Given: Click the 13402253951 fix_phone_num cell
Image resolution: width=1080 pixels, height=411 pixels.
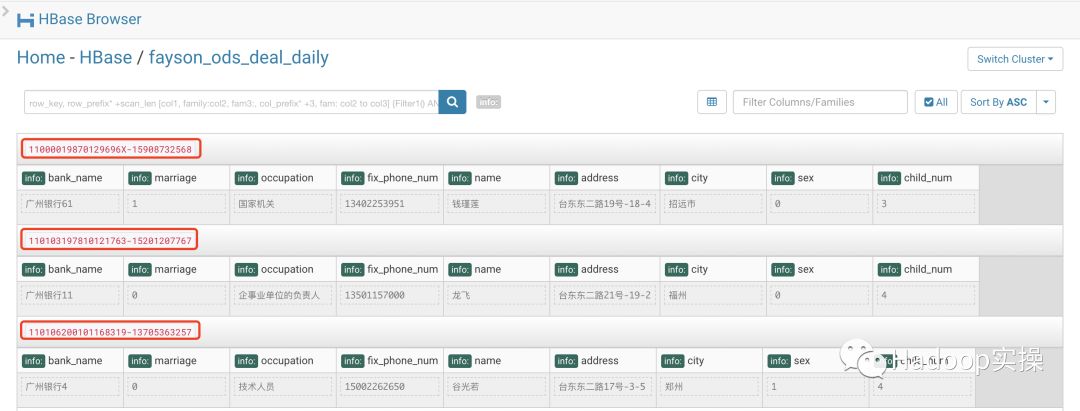Looking at the screenshot, I should pyautogui.click(x=390, y=204).
